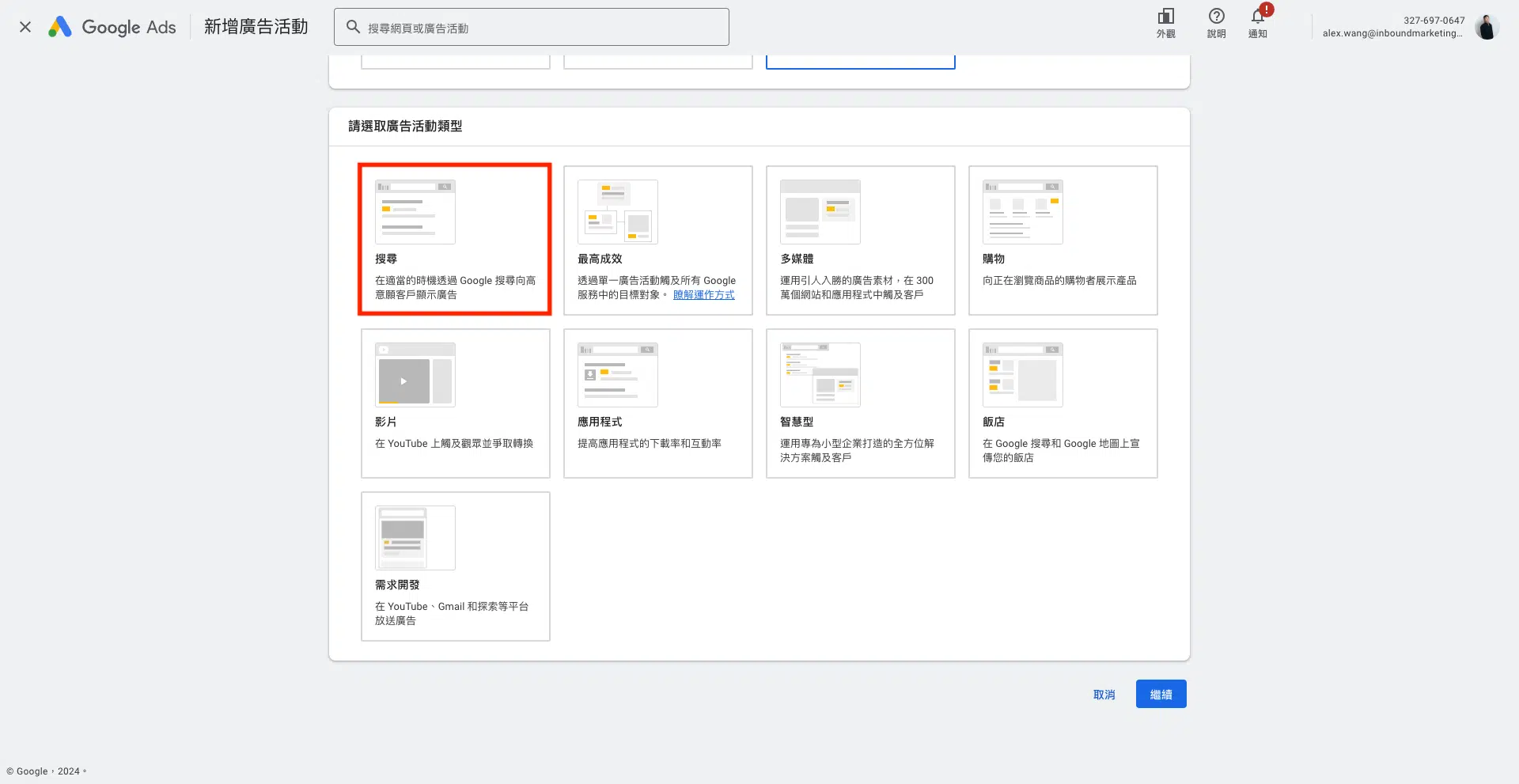Open the 外觀 appearance icon

tap(1165, 23)
